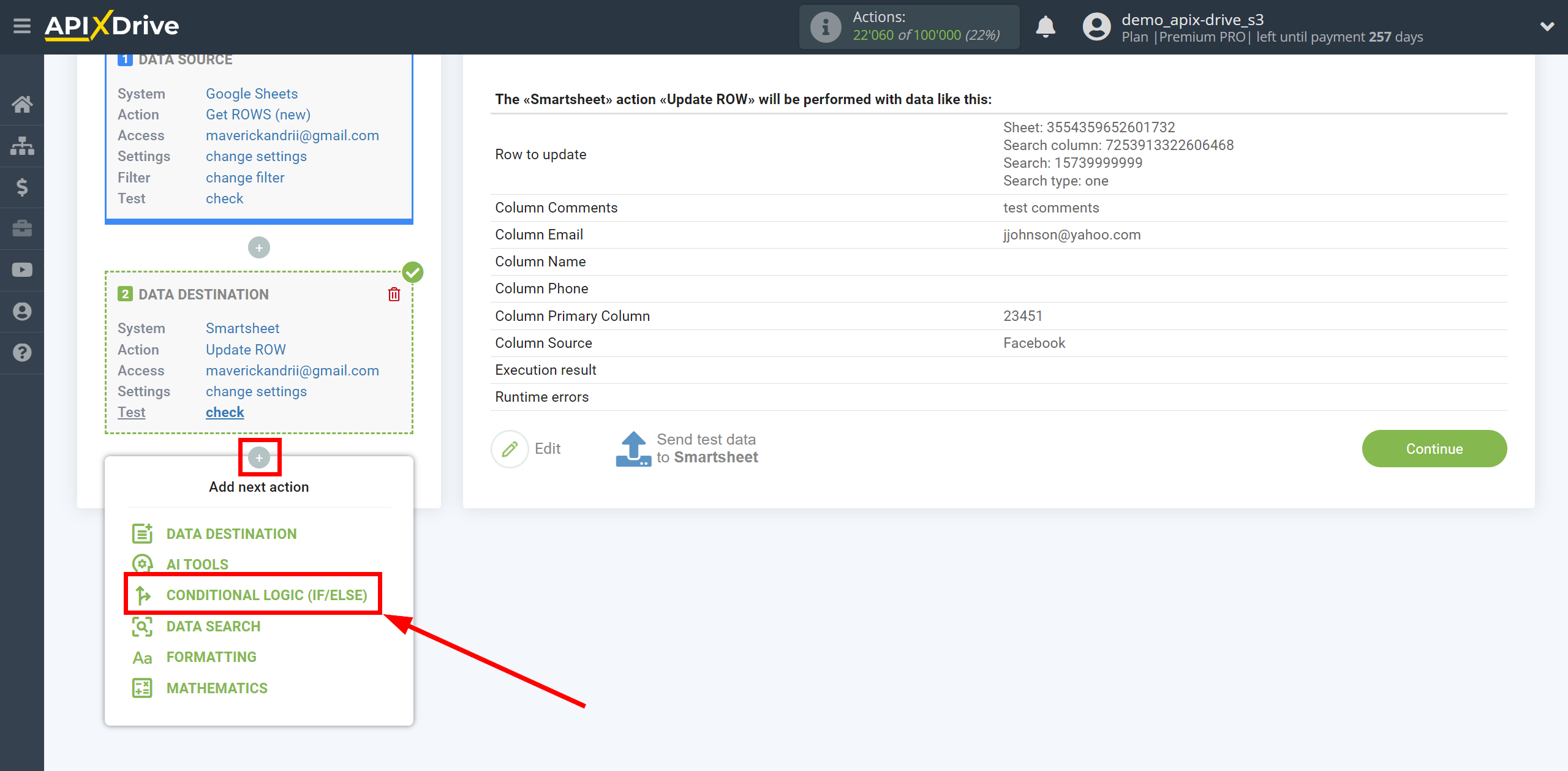The image size is (1568, 771).
Task: Click the Execution result row
Action: tap(998, 370)
